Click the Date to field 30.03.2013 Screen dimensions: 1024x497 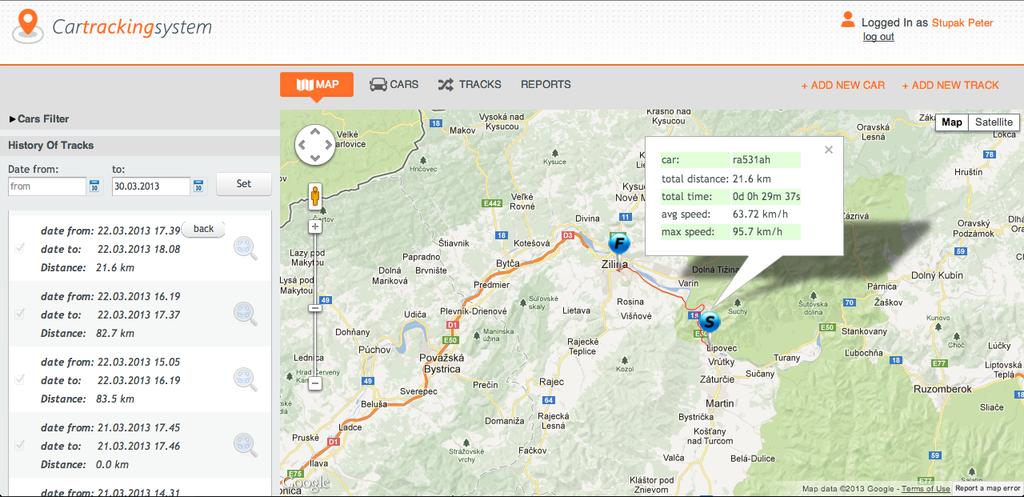[x=151, y=186]
